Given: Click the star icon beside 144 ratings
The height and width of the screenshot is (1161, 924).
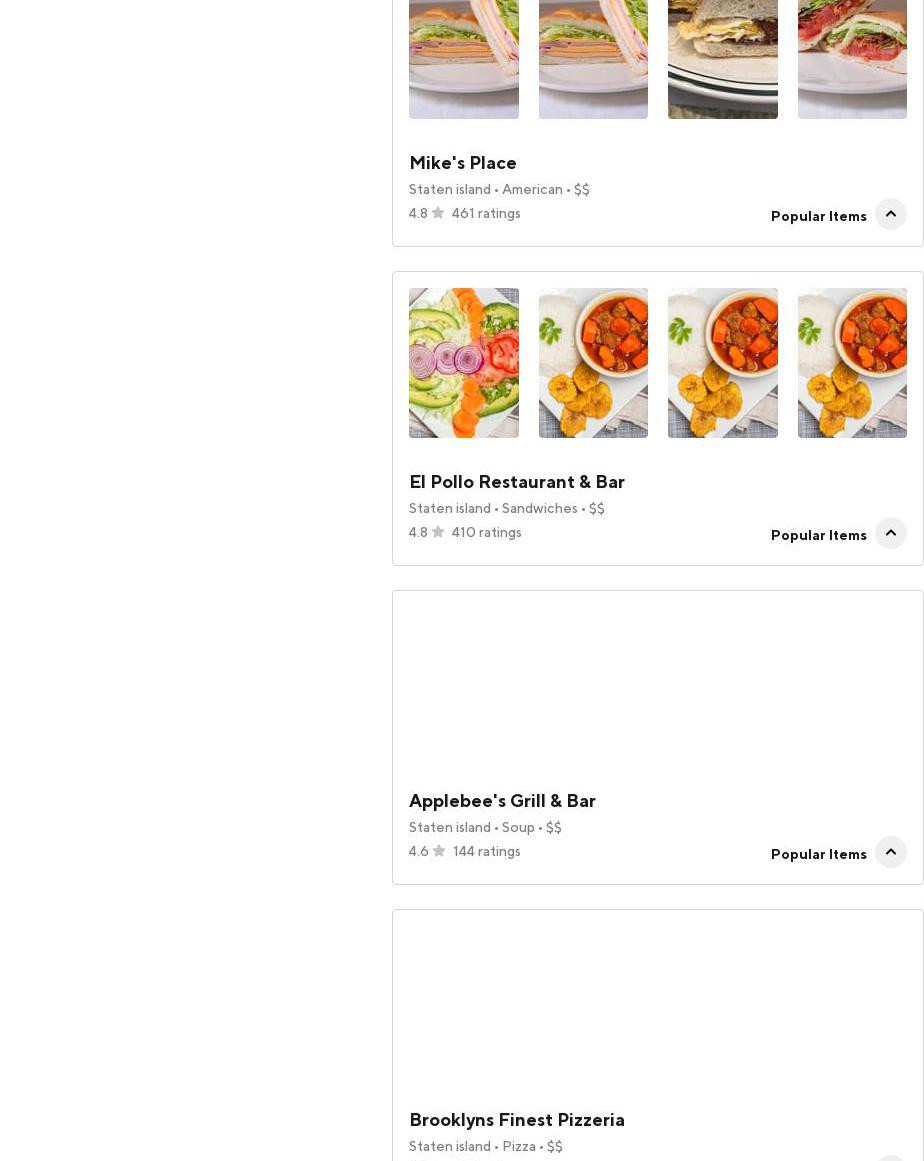Looking at the screenshot, I should tap(439, 851).
